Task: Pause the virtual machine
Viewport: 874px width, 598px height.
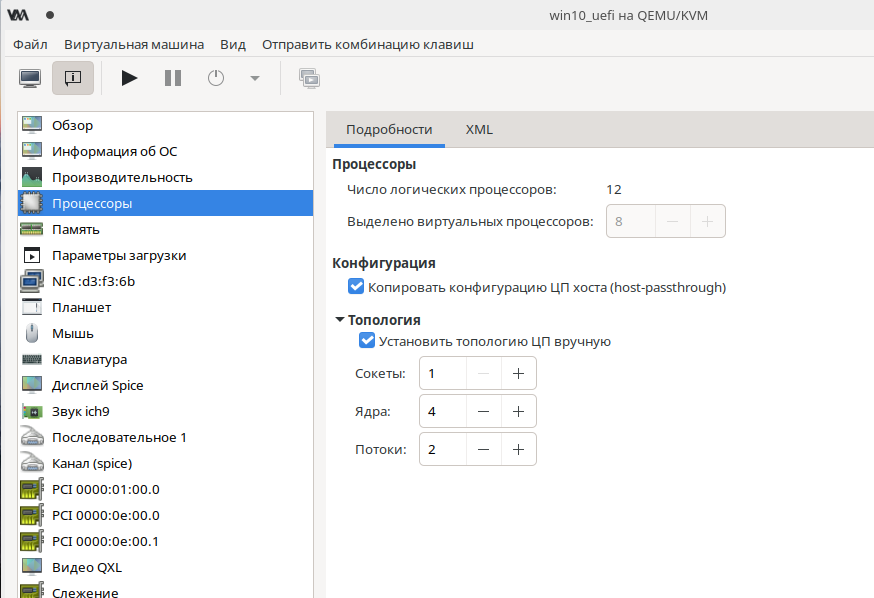Action: coord(173,78)
